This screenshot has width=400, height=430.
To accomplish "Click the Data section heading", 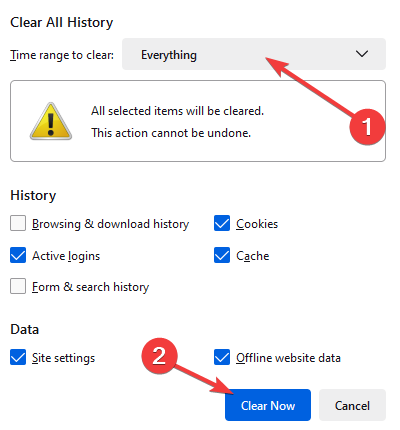I will pos(25,329).
